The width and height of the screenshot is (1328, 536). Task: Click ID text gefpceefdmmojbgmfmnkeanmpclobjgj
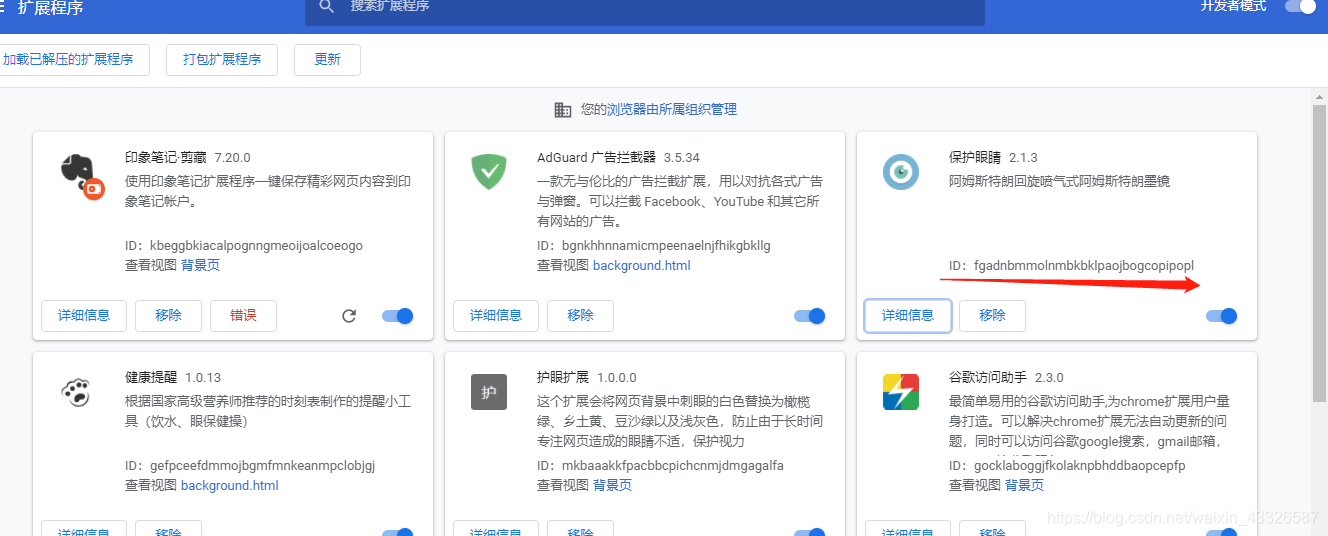coord(263,466)
